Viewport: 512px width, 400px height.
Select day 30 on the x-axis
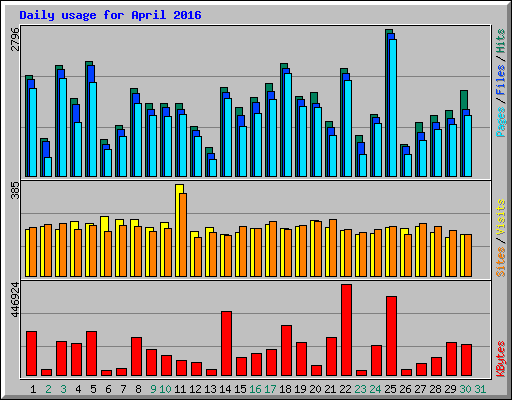pyautogui.click(x=465, y=389)
